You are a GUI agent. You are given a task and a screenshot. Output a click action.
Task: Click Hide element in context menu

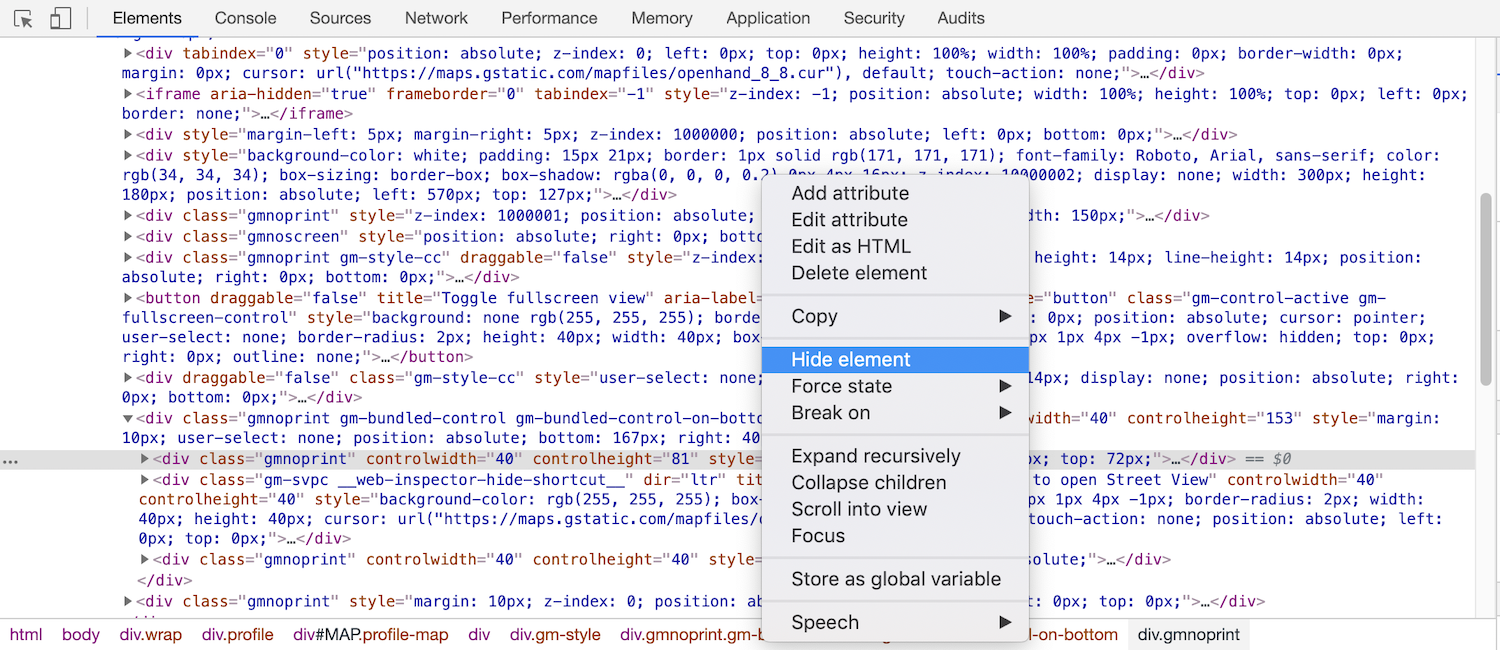[895, 360]
